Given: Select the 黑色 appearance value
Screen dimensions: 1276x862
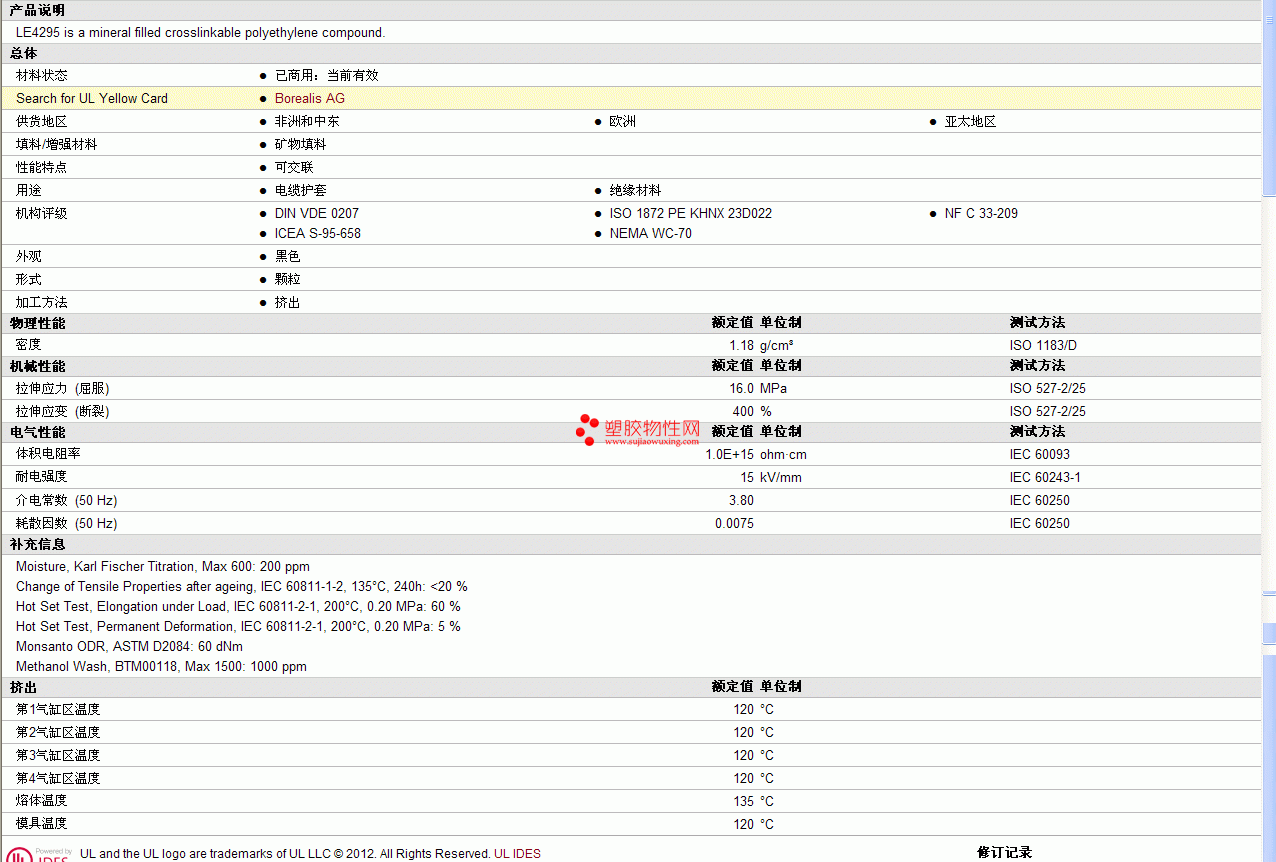Looking at the screenshot, I should [288, 256].
